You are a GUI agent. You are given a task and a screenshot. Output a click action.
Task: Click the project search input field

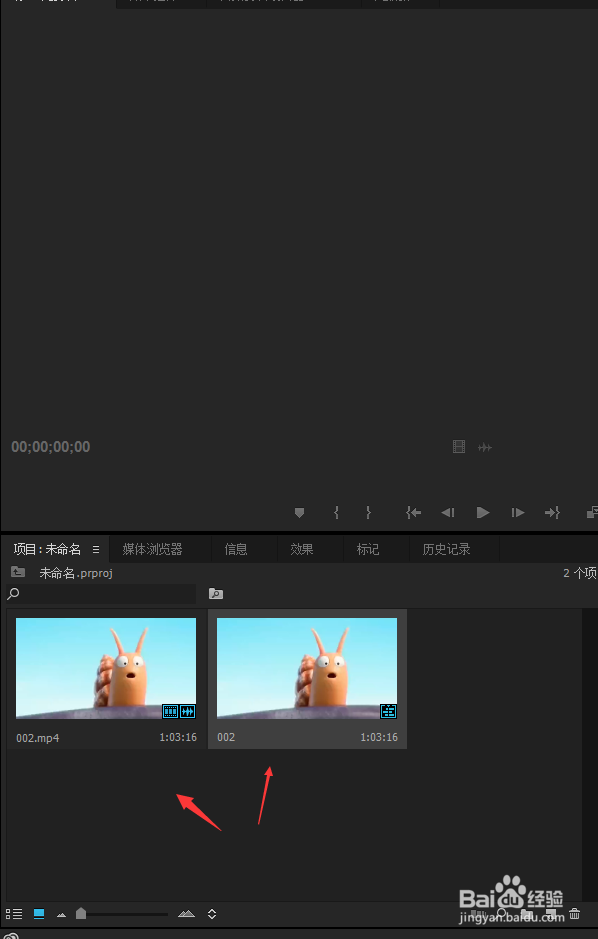tap(101, 593)
